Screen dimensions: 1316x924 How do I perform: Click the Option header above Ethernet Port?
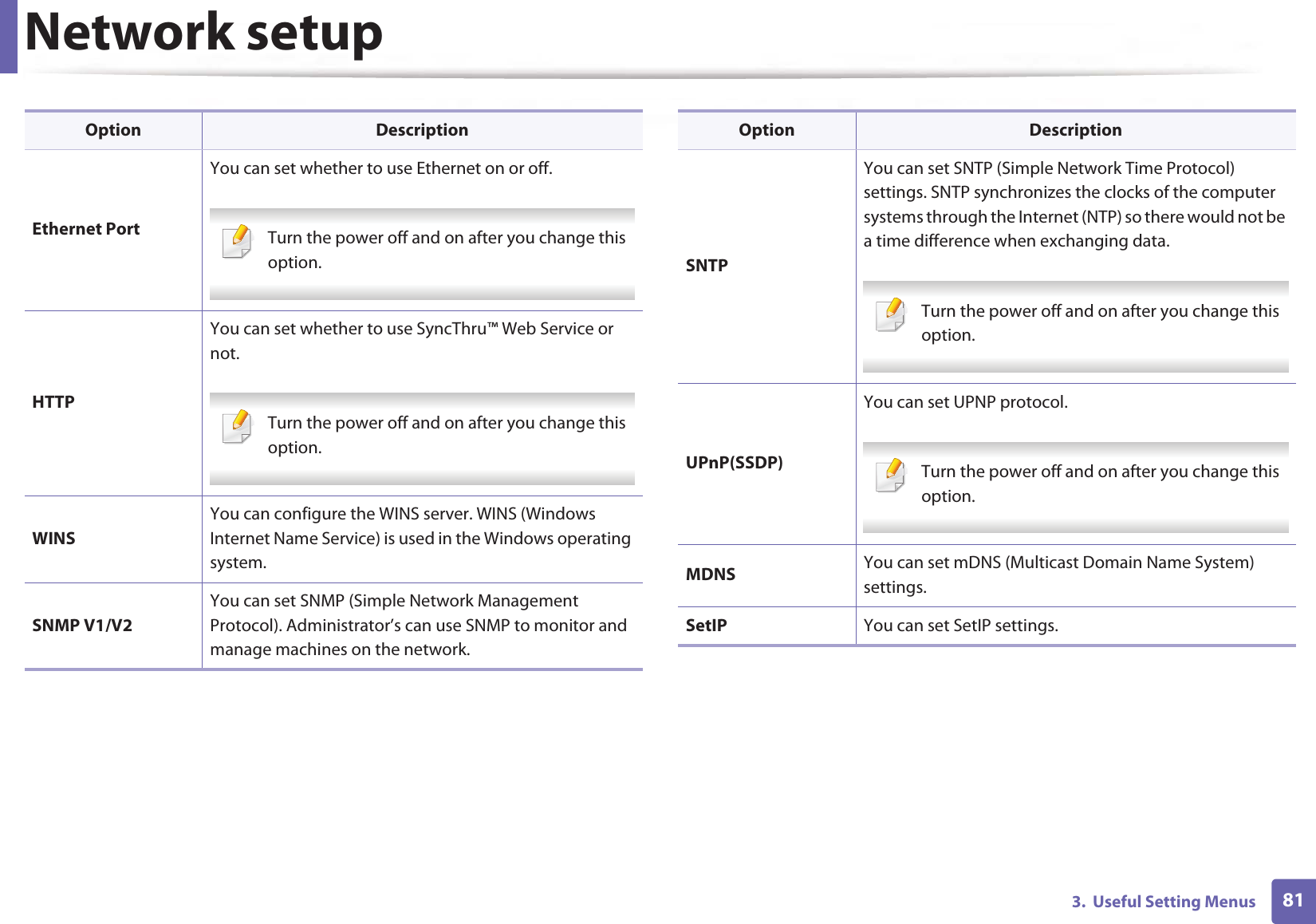point(113,130)
